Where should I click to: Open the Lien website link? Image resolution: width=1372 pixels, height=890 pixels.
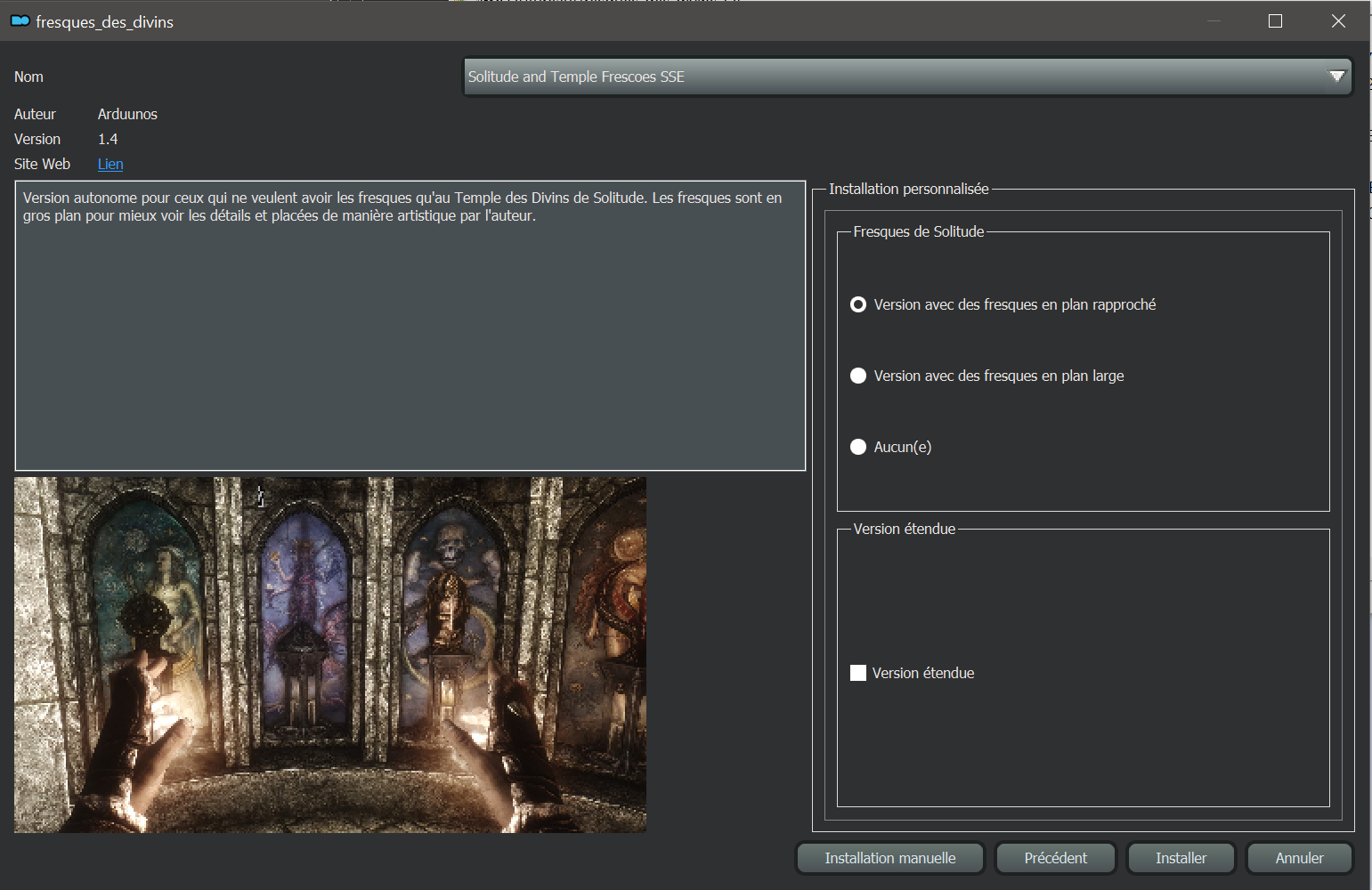pos(110,164)
